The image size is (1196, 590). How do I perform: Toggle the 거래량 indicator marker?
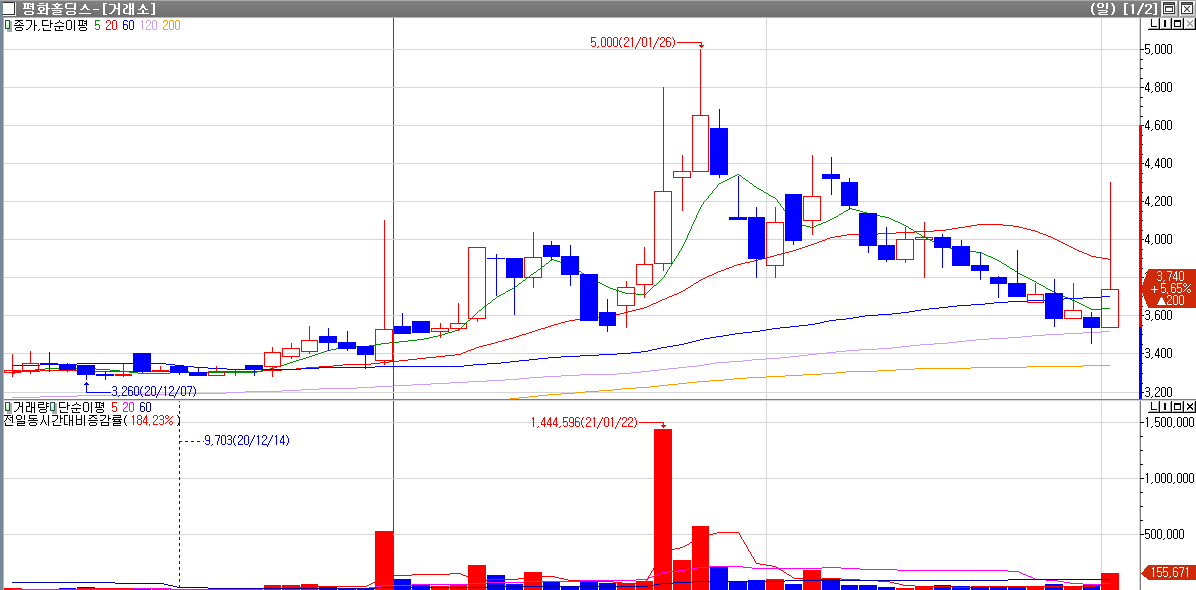pos(8,407)
